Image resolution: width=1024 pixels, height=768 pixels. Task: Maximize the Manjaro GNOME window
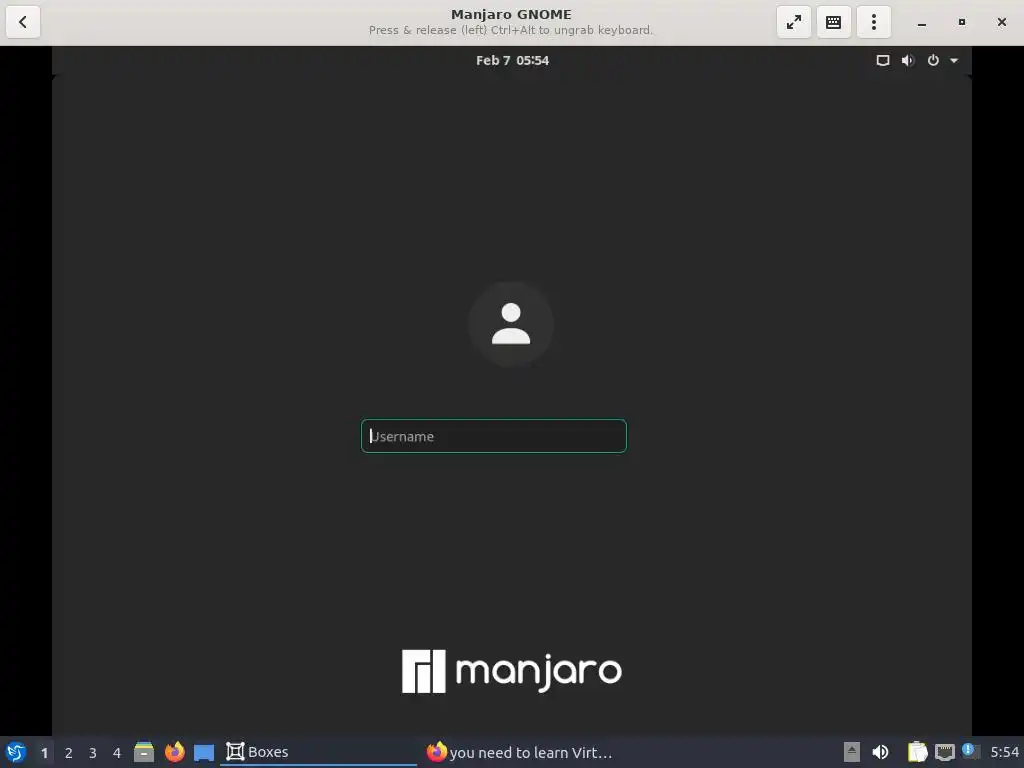click(961, 22)
